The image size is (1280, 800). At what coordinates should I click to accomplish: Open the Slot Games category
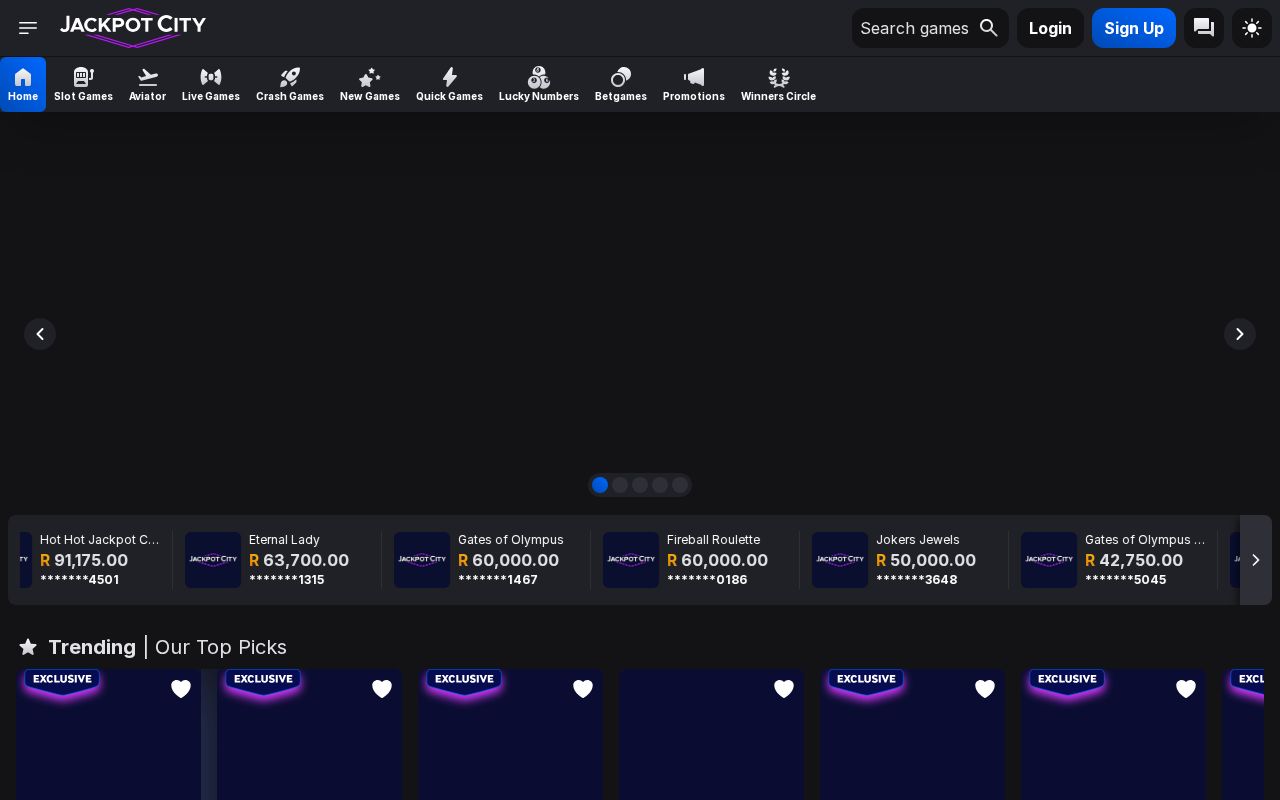tap(83, 84)
